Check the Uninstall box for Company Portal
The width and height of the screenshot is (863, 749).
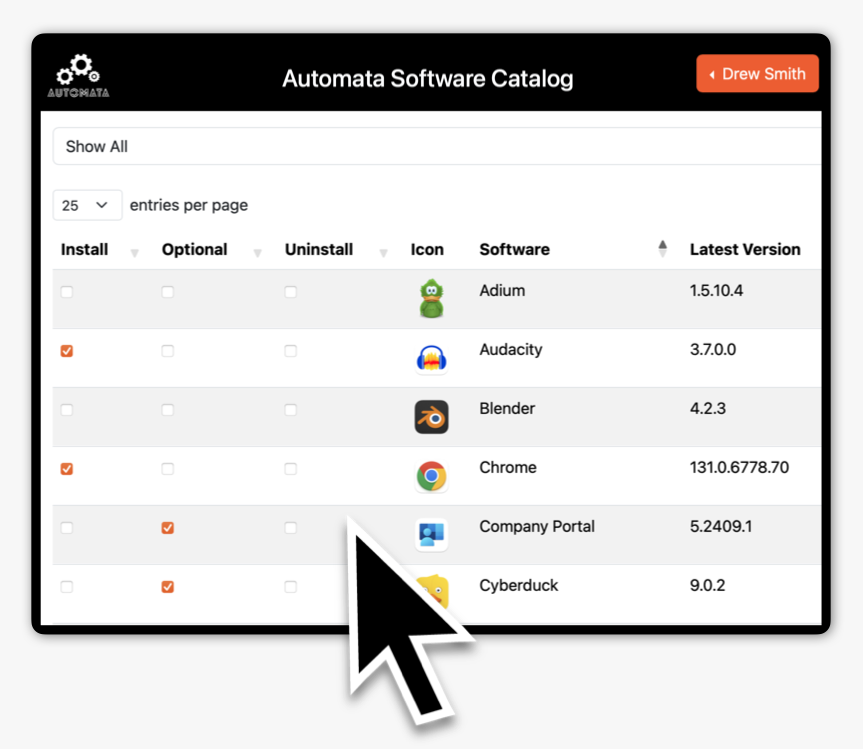coord(291,528)
